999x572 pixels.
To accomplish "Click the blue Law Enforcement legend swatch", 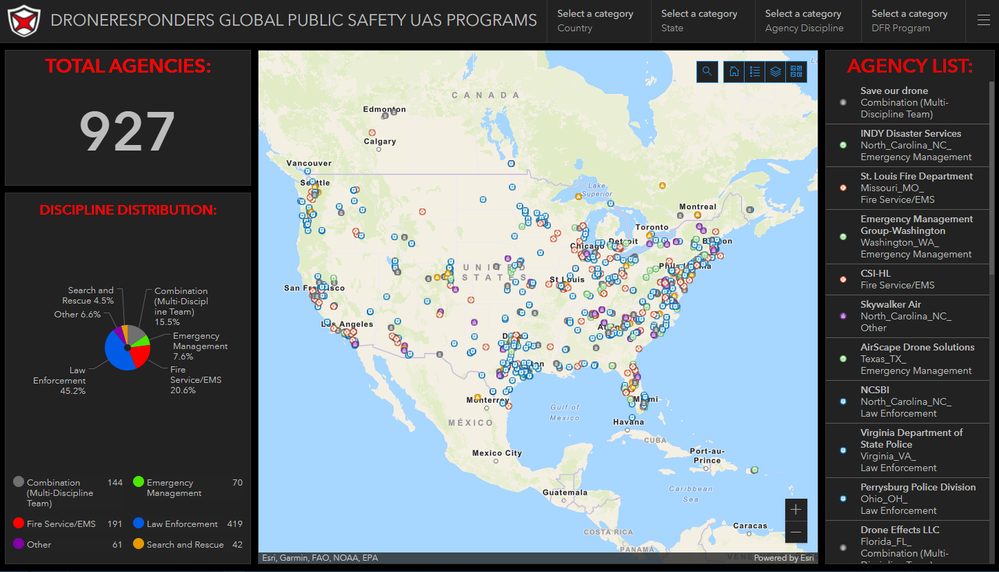I will [138, 523].
